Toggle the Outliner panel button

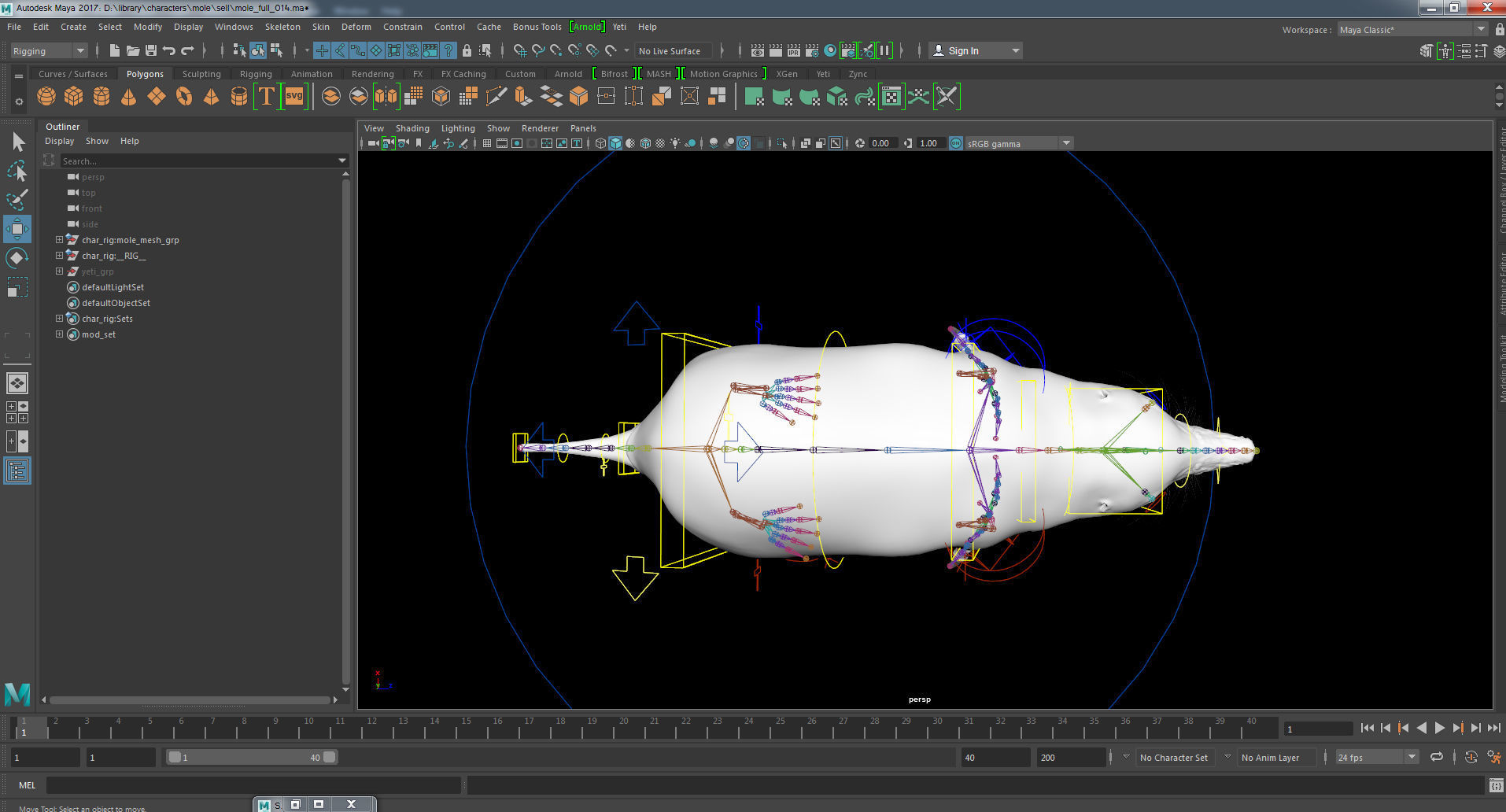[17, 471]
